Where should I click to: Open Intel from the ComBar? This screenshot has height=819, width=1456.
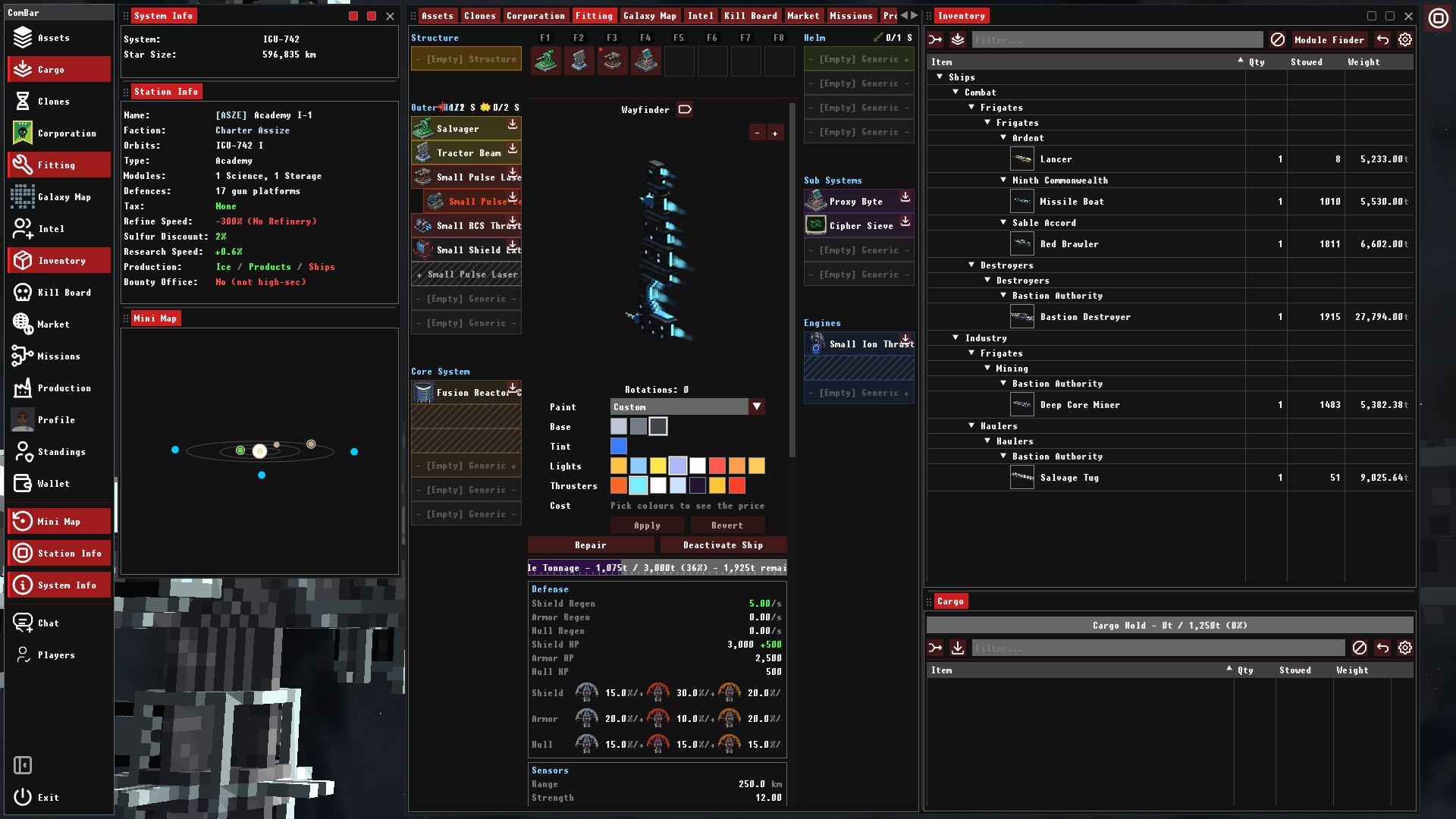tap(59, 228)
